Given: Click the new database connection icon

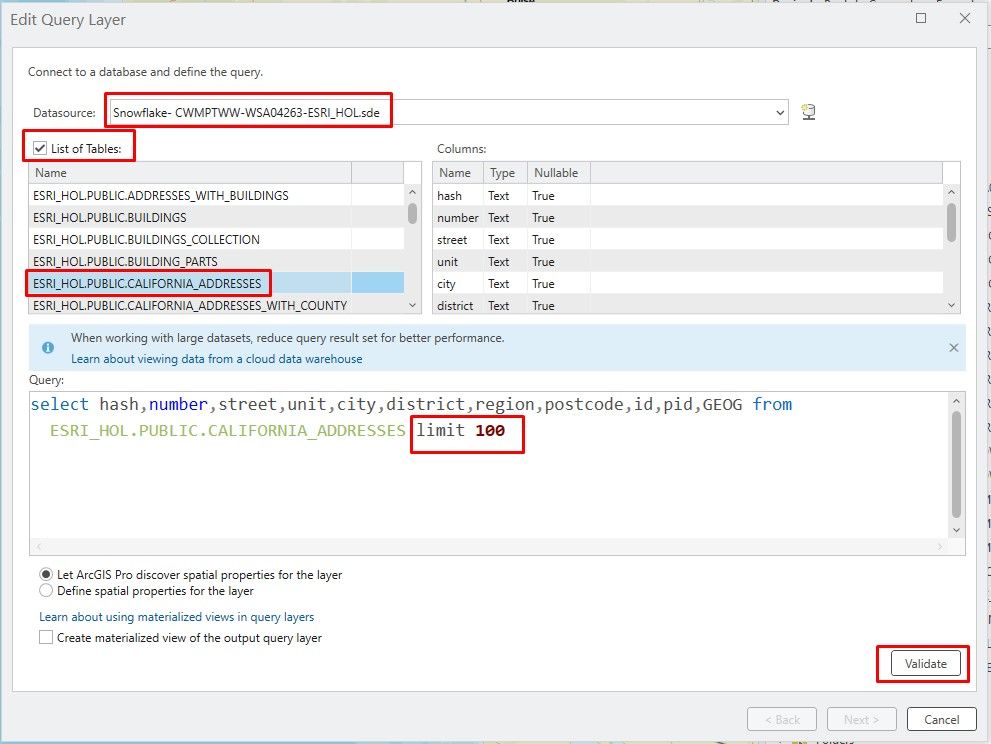Looking at the screenshot, I should tap(808, 112).
